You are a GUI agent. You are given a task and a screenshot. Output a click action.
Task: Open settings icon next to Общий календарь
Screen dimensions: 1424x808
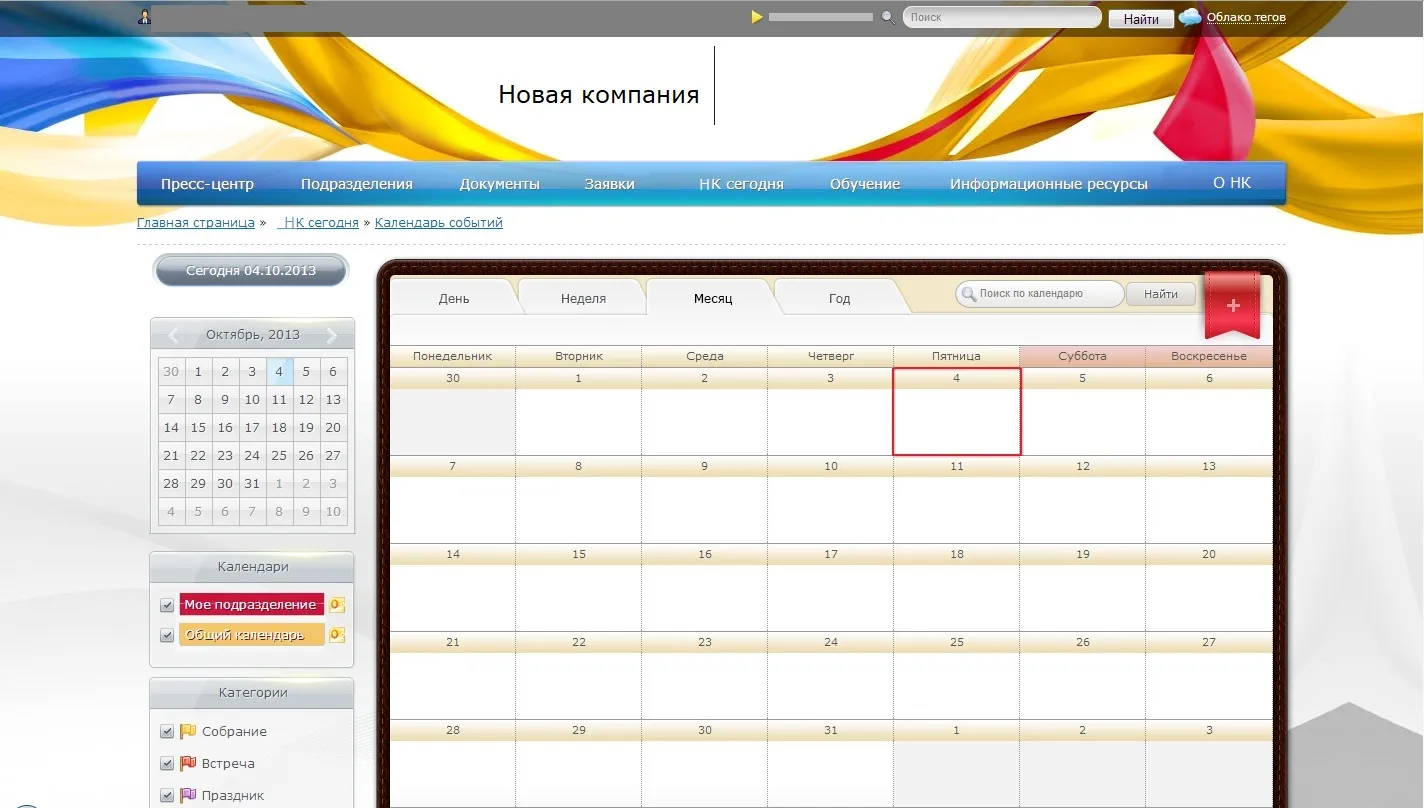(x=337, y=635)
